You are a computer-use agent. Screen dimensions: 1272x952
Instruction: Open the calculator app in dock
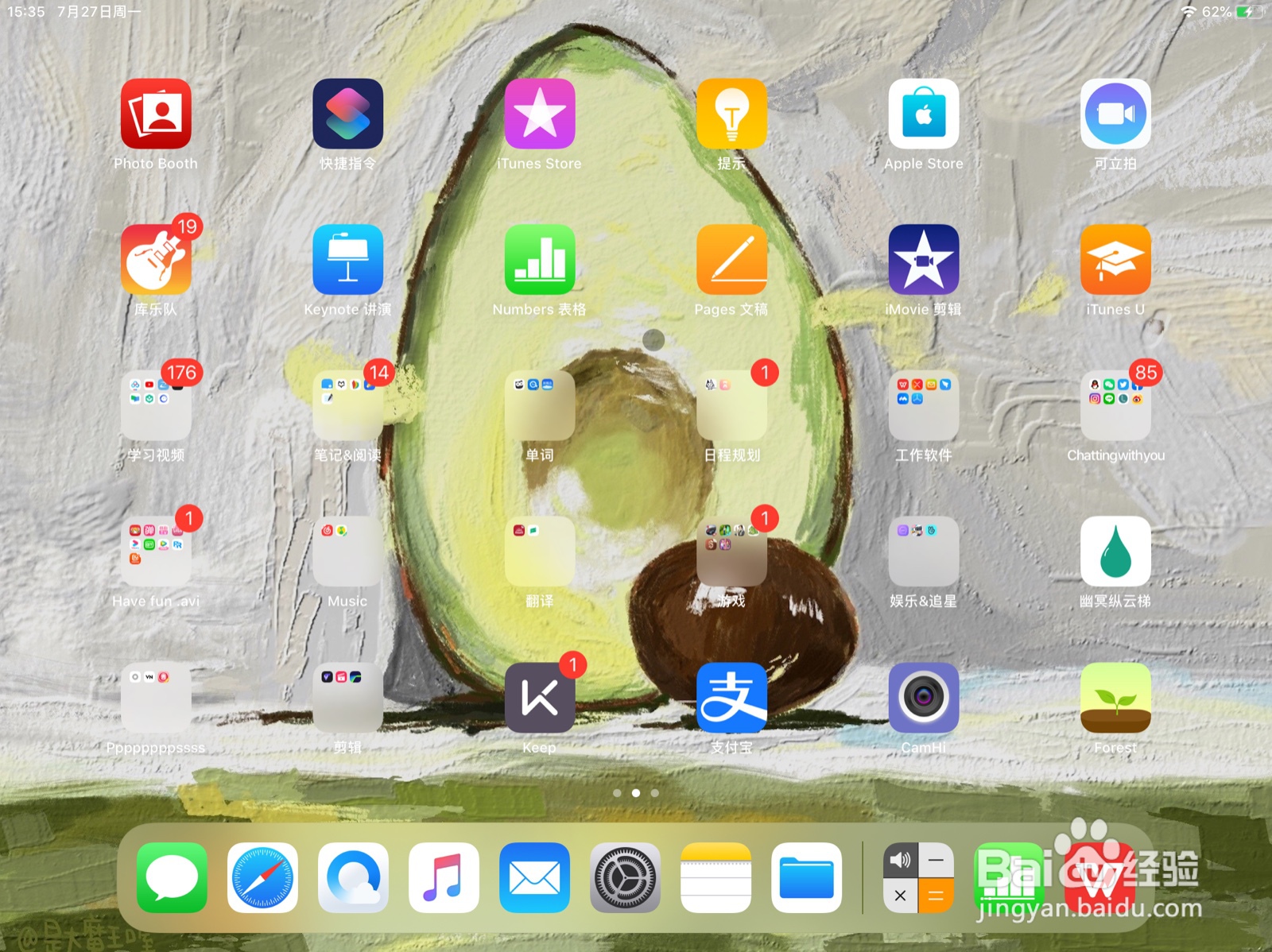pyautogui.click(x=918, y=877)
